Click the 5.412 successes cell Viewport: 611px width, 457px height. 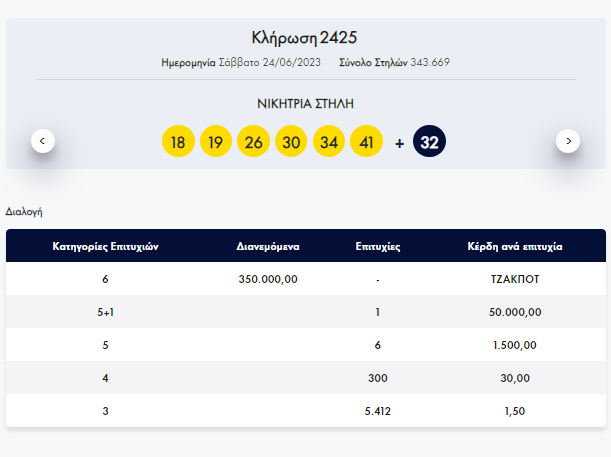[x=378, y=411]
